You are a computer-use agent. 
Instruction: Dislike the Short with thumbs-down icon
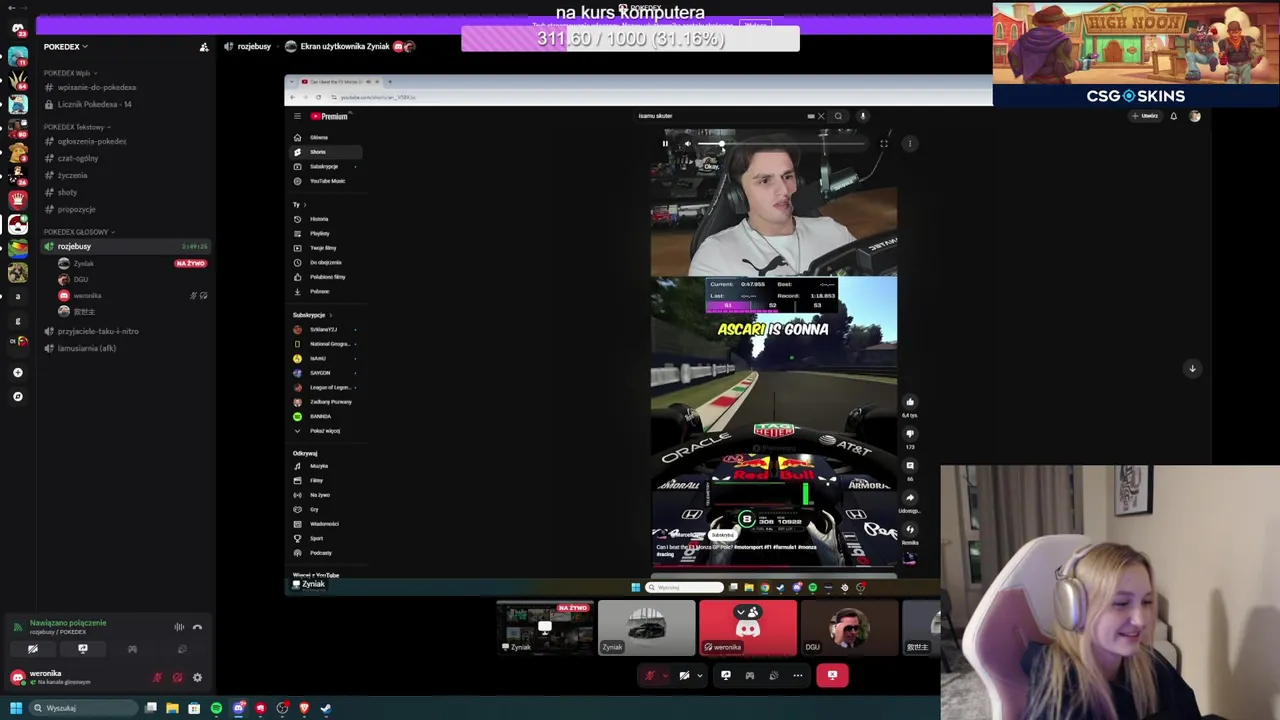point(910,434)
